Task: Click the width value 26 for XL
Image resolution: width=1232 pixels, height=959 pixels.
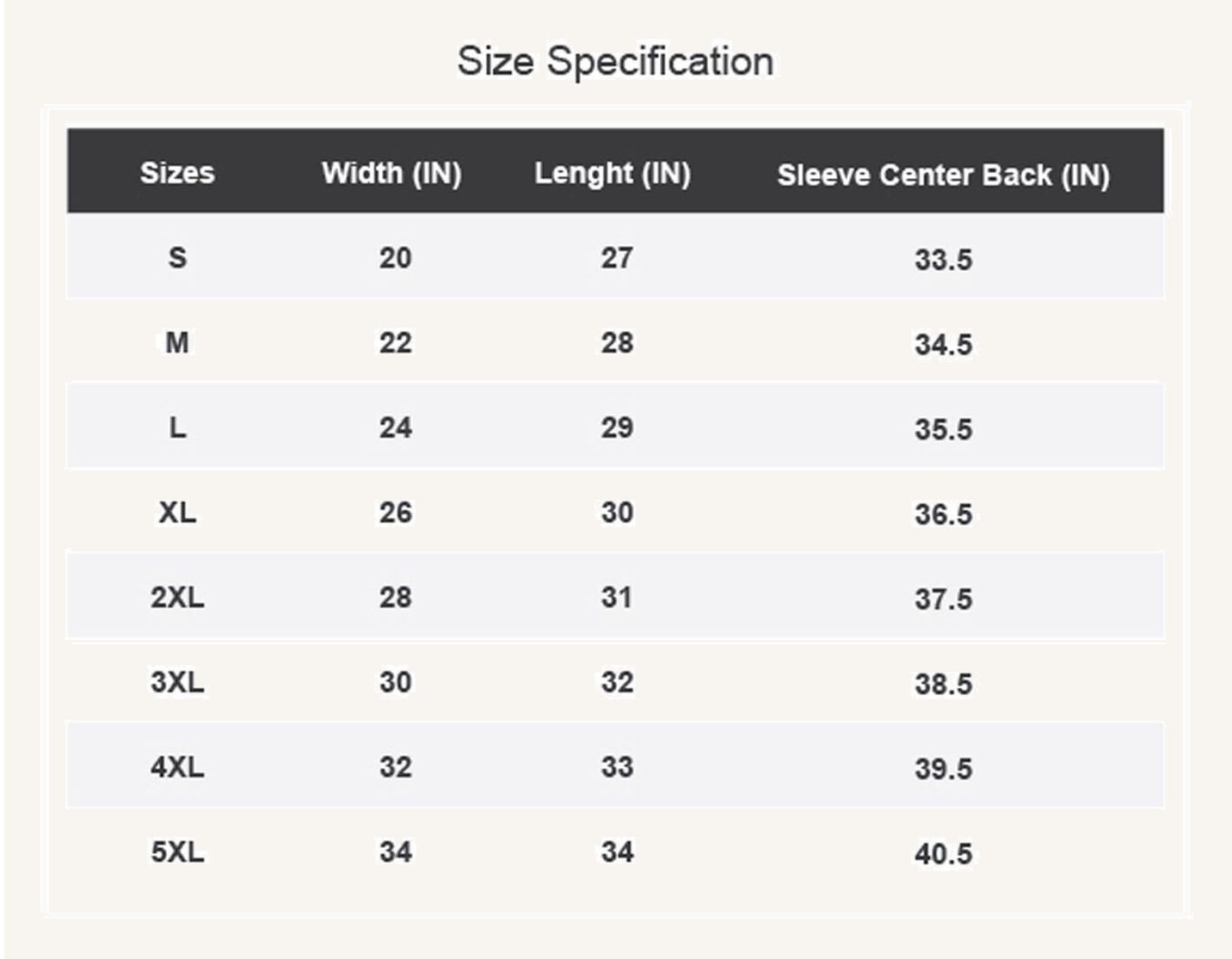Action: click(x=395, y=513)
